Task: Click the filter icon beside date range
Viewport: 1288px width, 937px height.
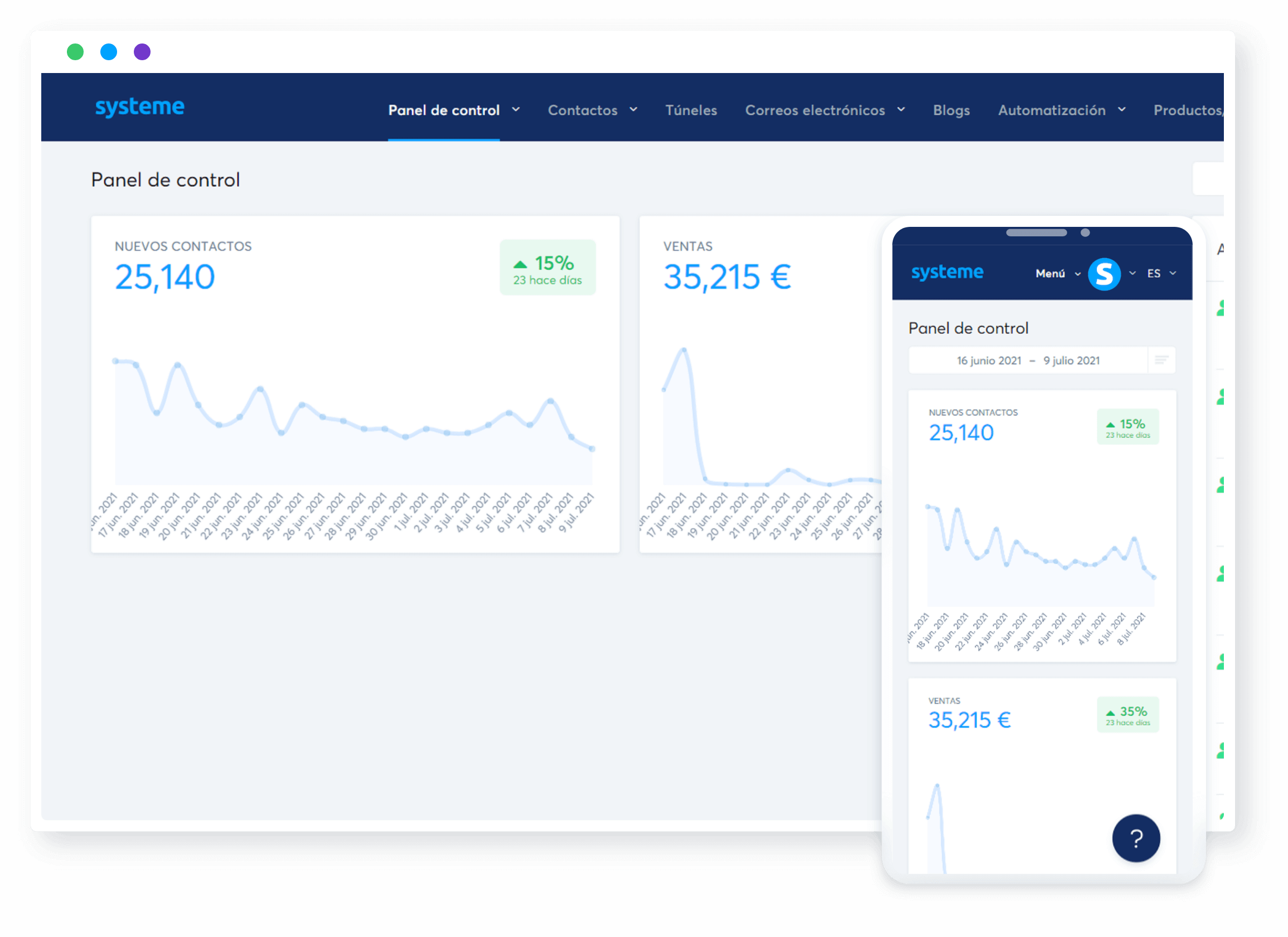Action: [1161, 360]
